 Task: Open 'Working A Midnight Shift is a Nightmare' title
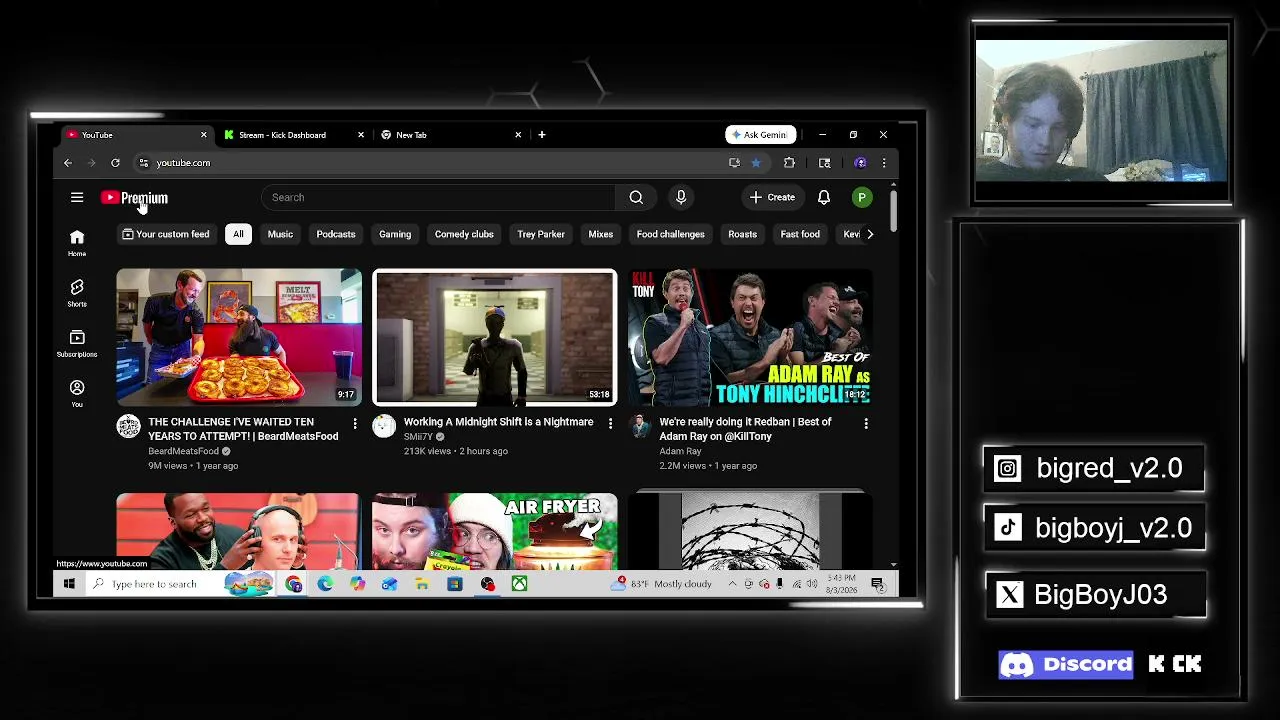pyautogui.click(x=499, y=422)
